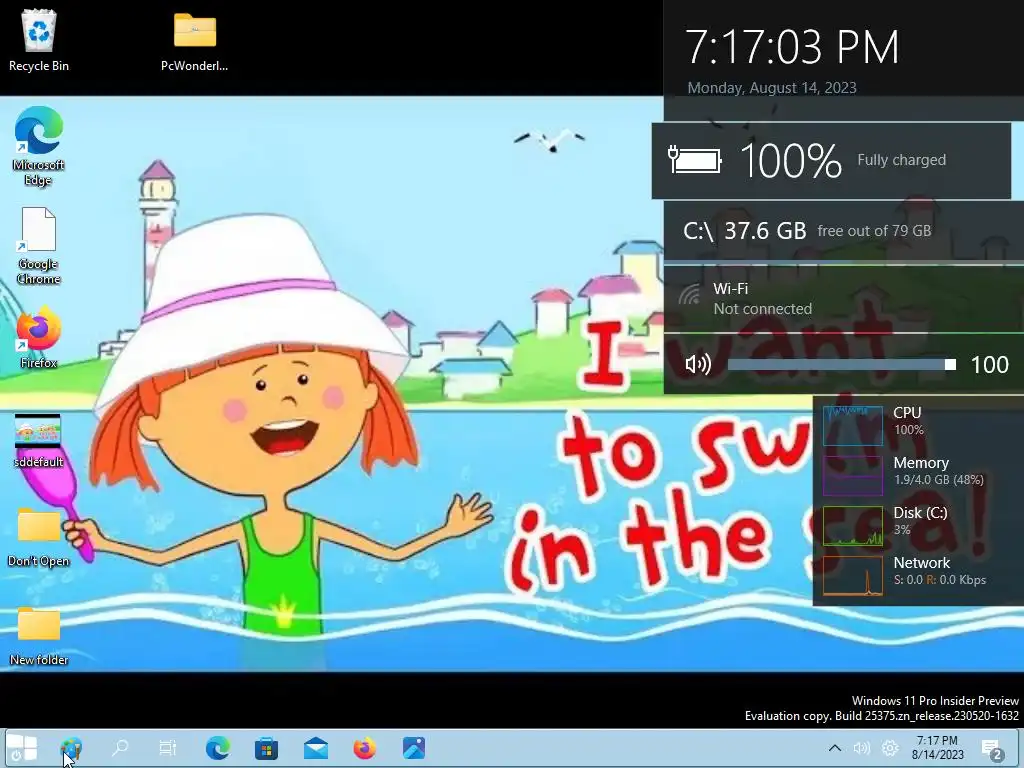Screen dimensions: 1024x768
Task: Click the volume value 100 text
Action: tap(989, 364)
